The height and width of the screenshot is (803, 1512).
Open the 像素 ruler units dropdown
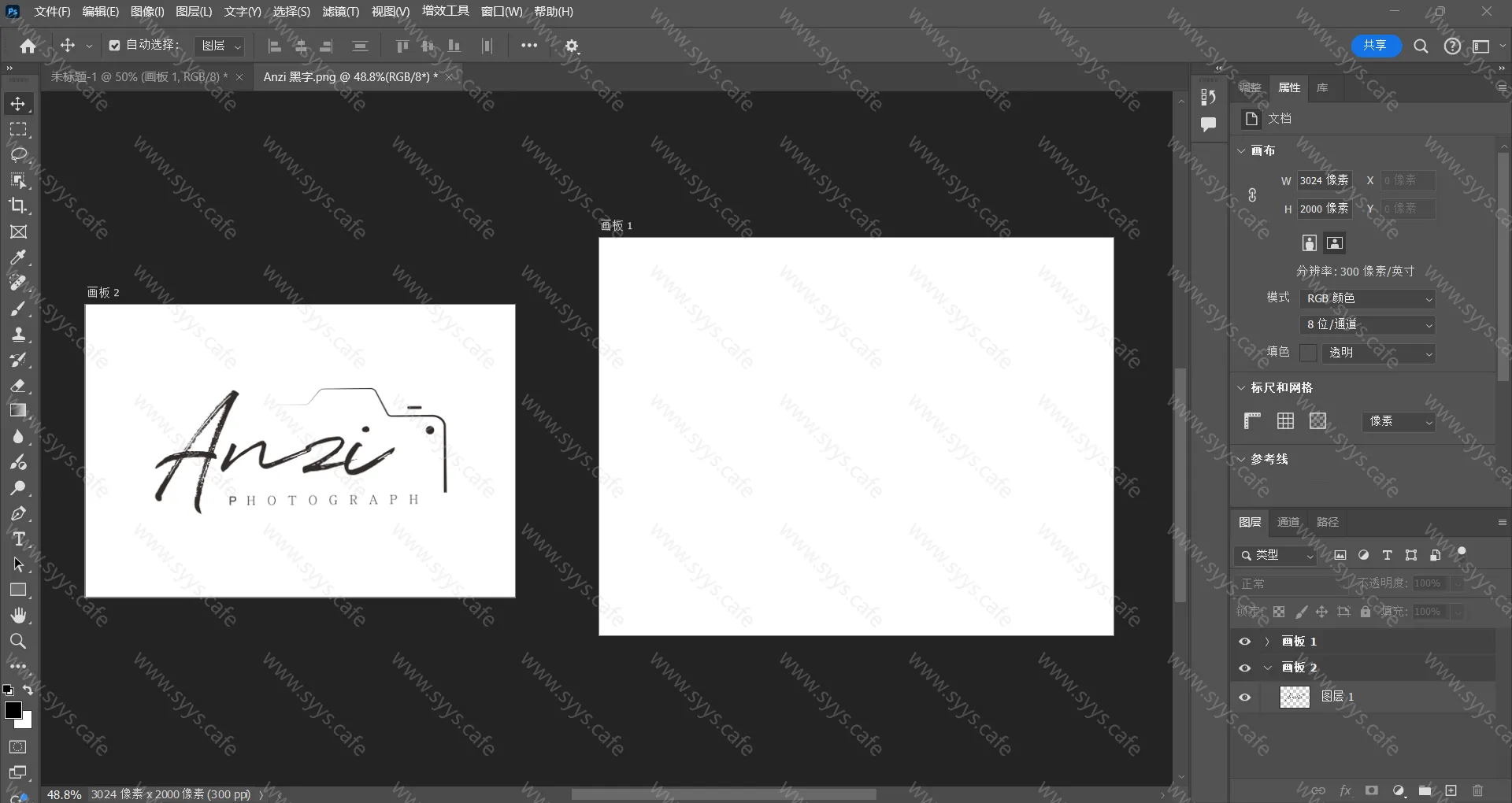coord(1399,421)
